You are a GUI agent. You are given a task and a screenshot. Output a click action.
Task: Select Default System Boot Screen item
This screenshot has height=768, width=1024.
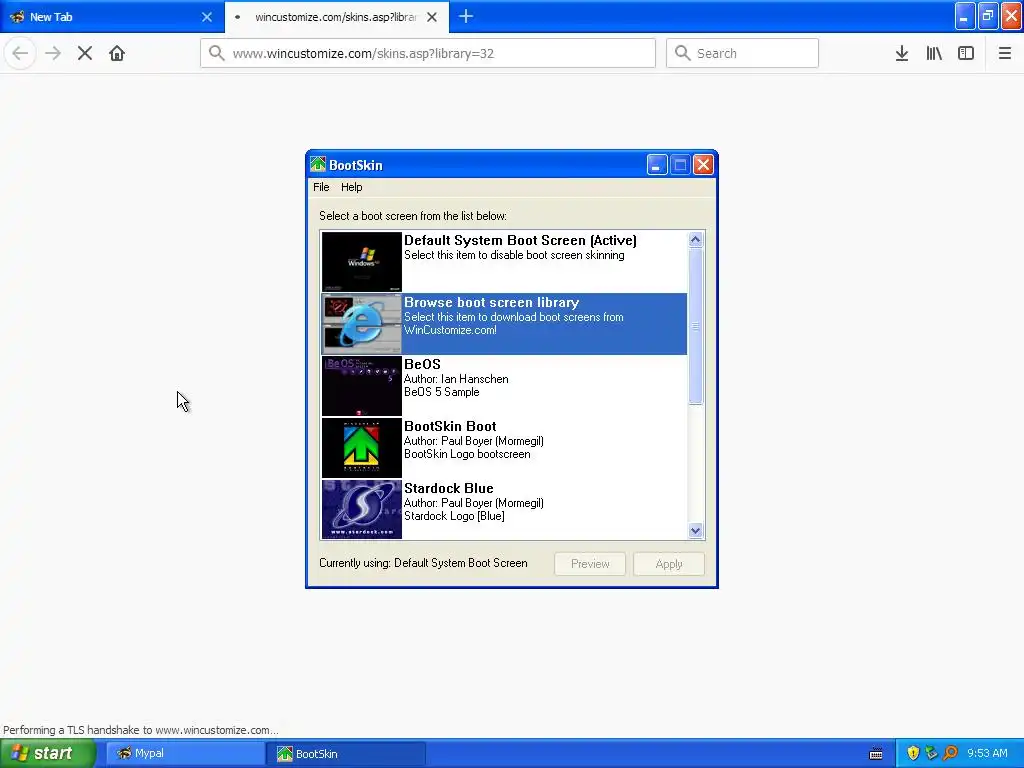pyautogui.click(x=504, y=262)
